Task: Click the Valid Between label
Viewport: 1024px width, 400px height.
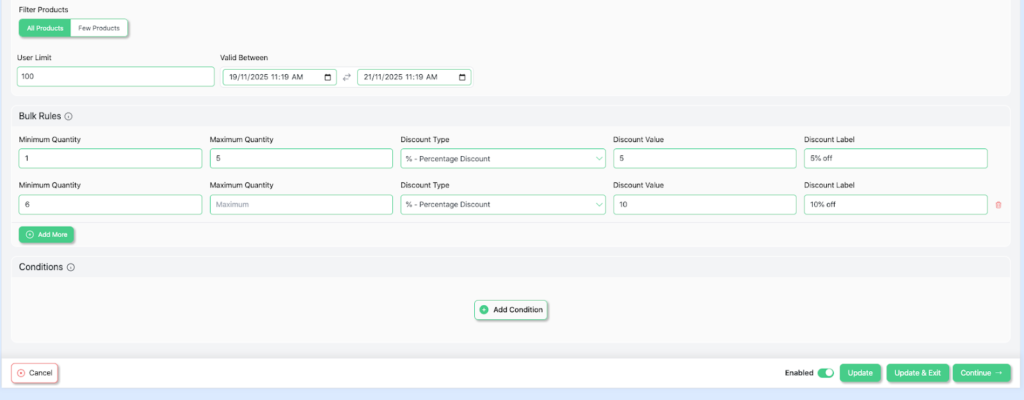Action: (x=244, y=58)
